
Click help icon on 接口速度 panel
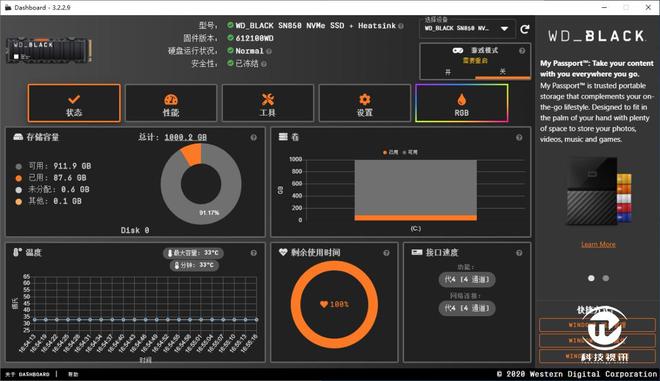click(519, 253)
